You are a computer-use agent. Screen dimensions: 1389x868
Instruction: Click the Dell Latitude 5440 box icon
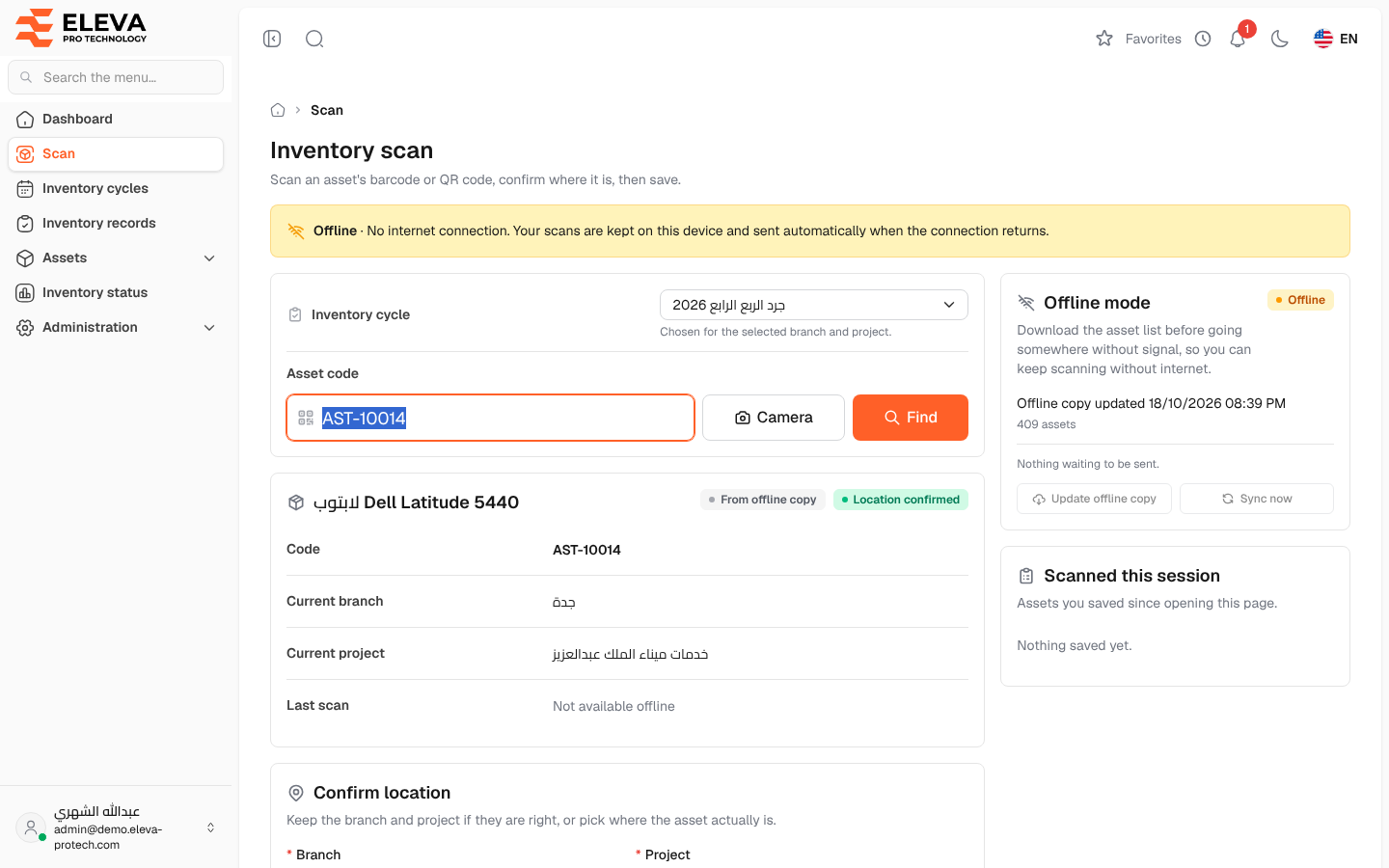[x=296, y=502]
